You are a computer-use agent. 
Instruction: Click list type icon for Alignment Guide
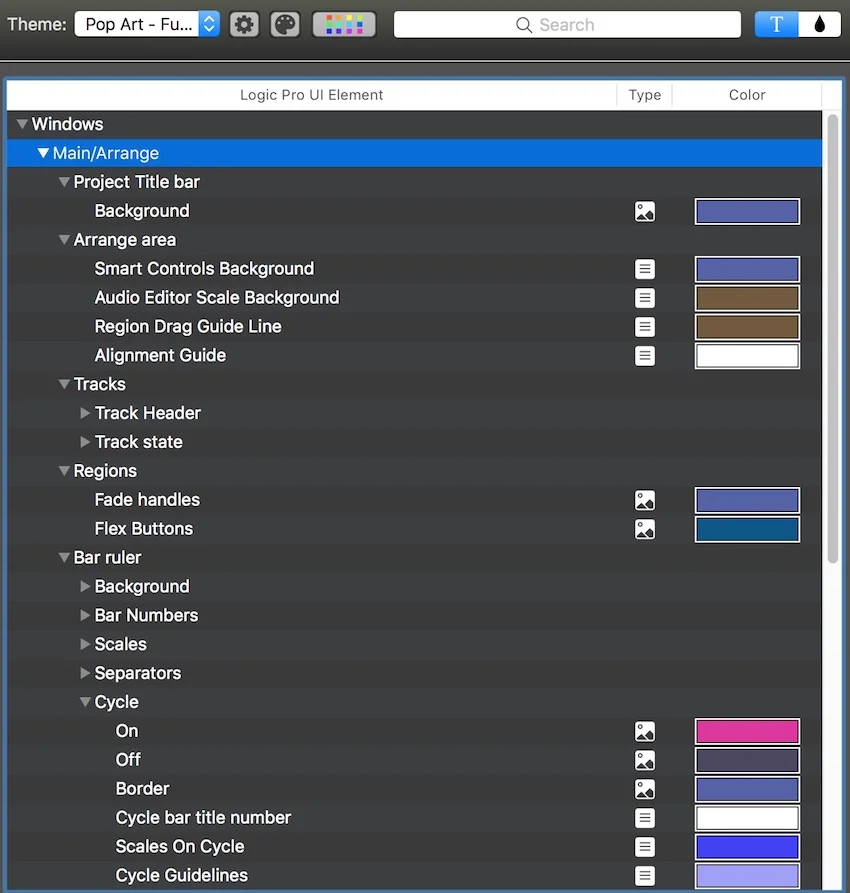click(x=644, y=356)
